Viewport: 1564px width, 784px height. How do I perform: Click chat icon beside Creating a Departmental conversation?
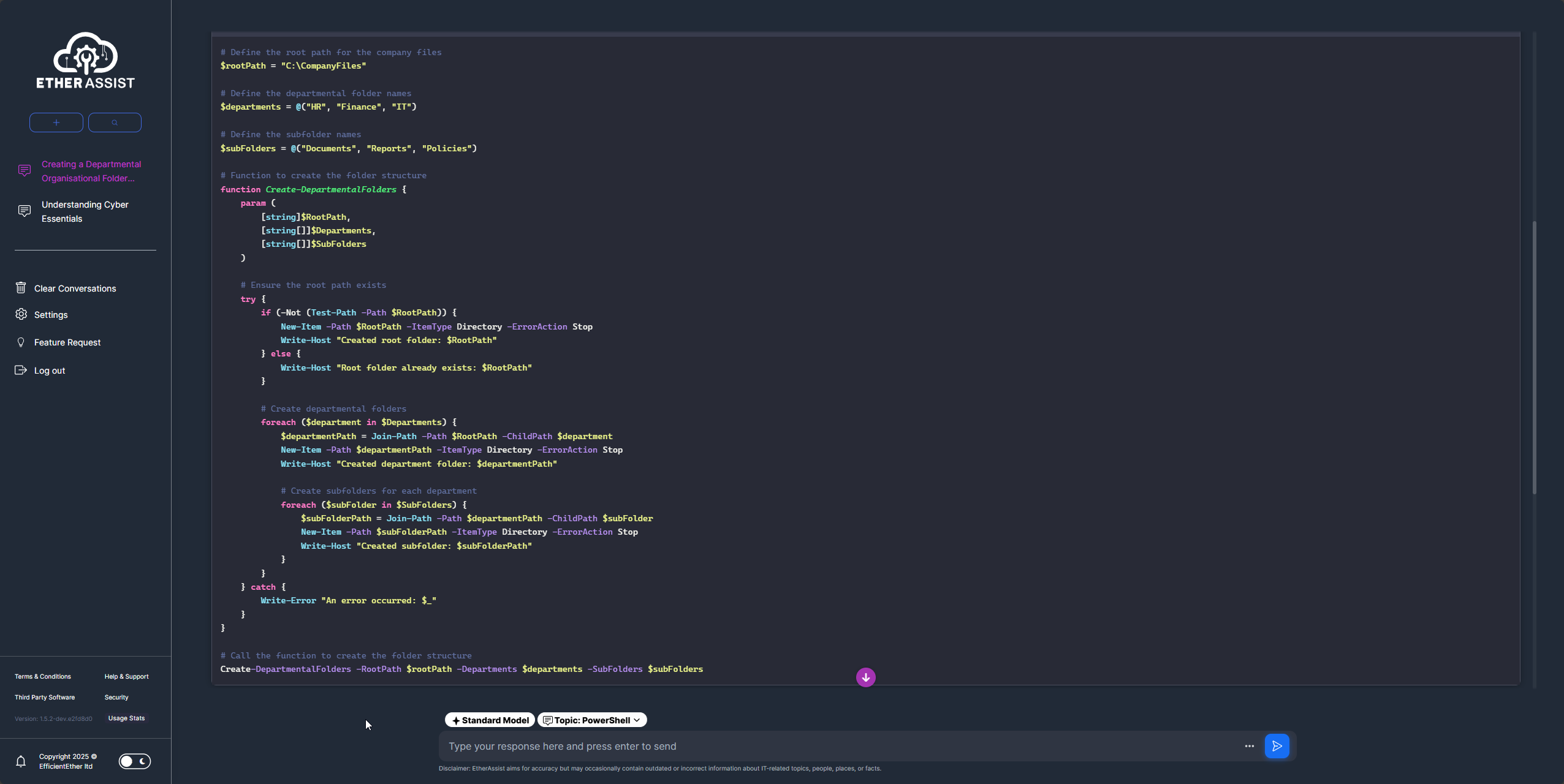25,171
